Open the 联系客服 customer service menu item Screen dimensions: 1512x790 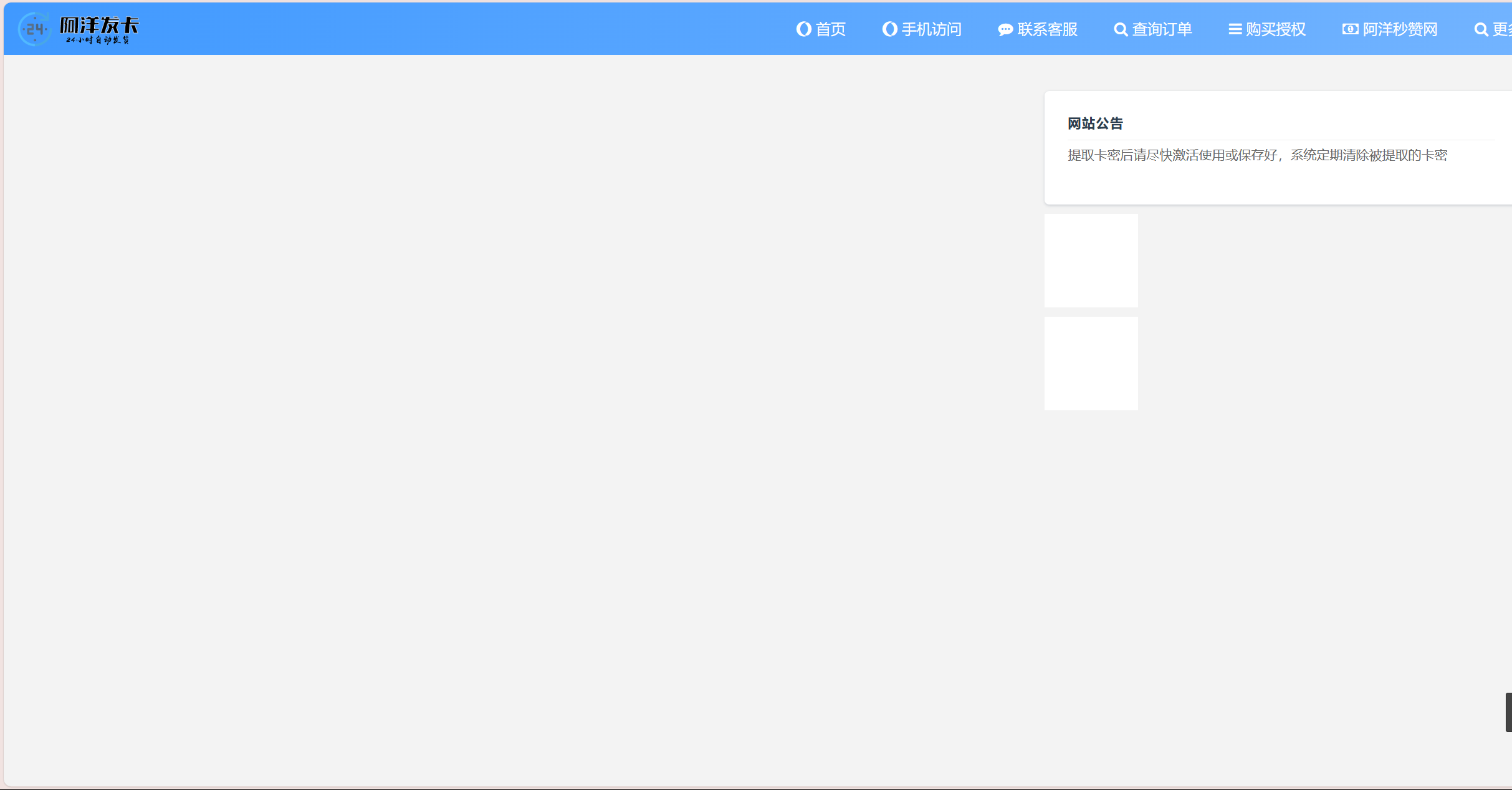coord(1047,29)
